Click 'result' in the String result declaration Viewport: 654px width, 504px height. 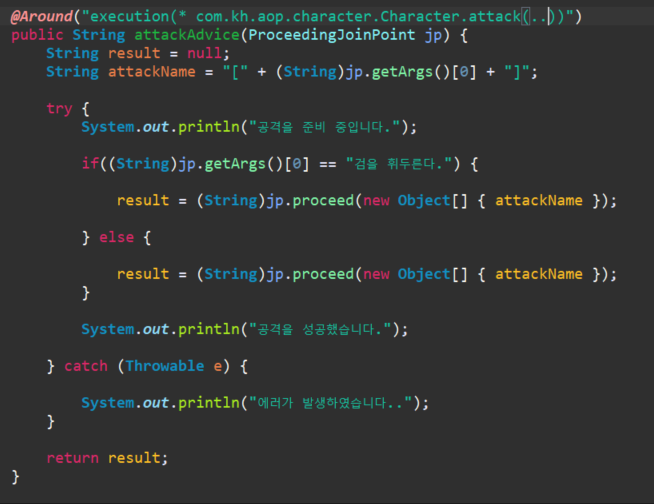(x=134, y=53)
